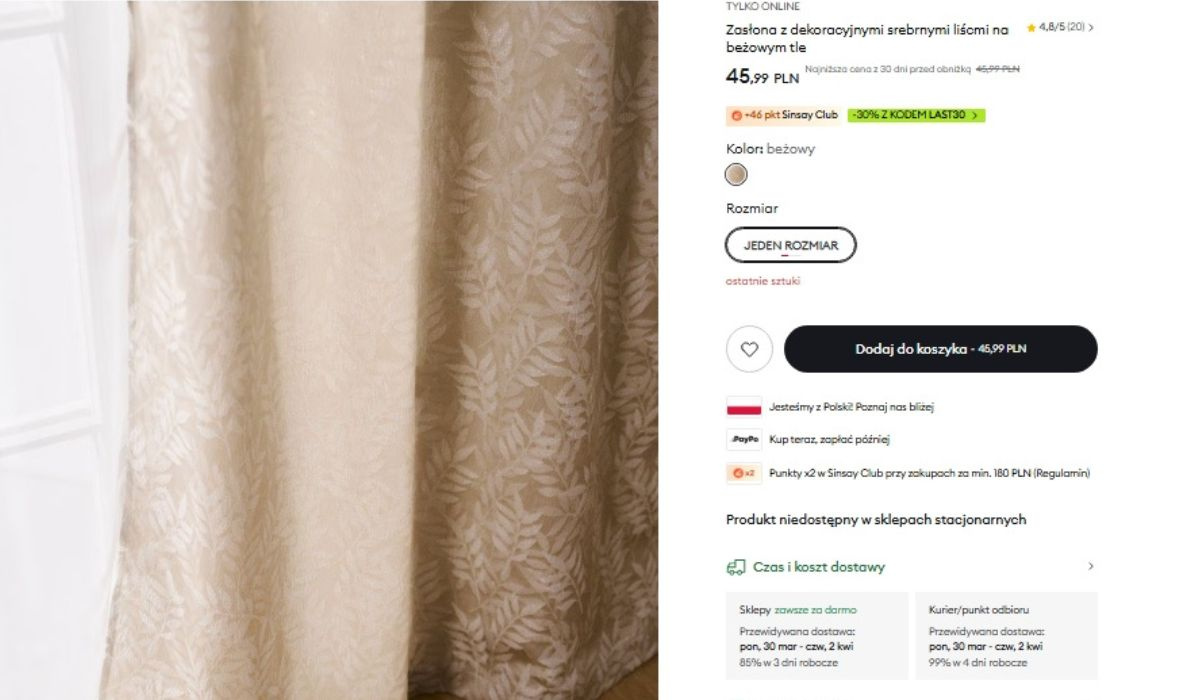Click the Sklepy delivery option card
The width and height of the screenshot is (1200, 700).
coord(816,636)
